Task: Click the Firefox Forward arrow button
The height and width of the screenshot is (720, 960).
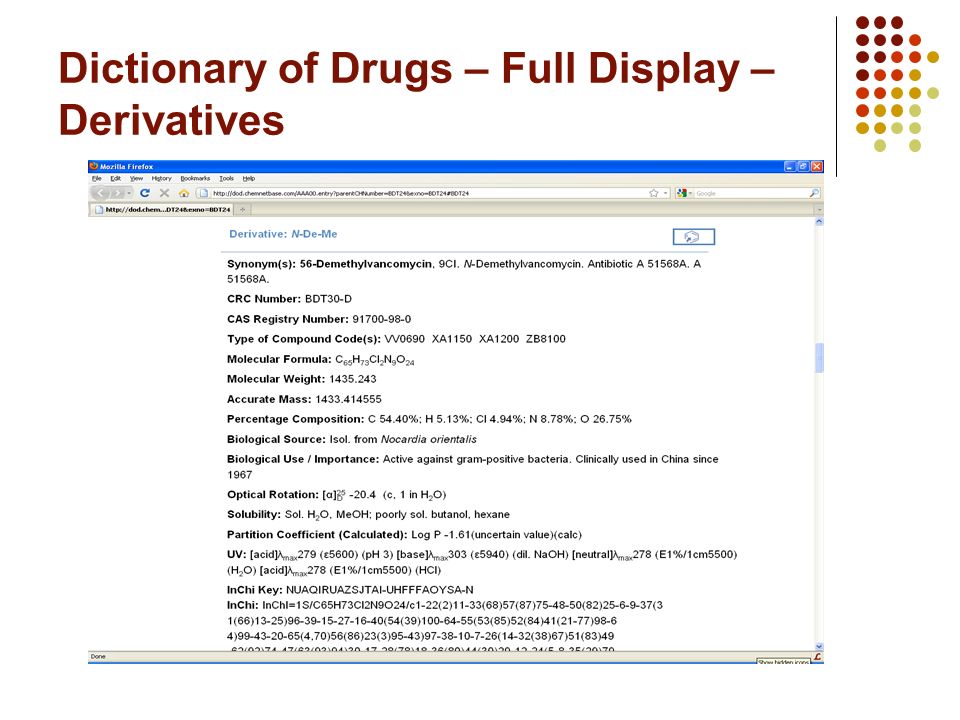Action: (116, 193)
